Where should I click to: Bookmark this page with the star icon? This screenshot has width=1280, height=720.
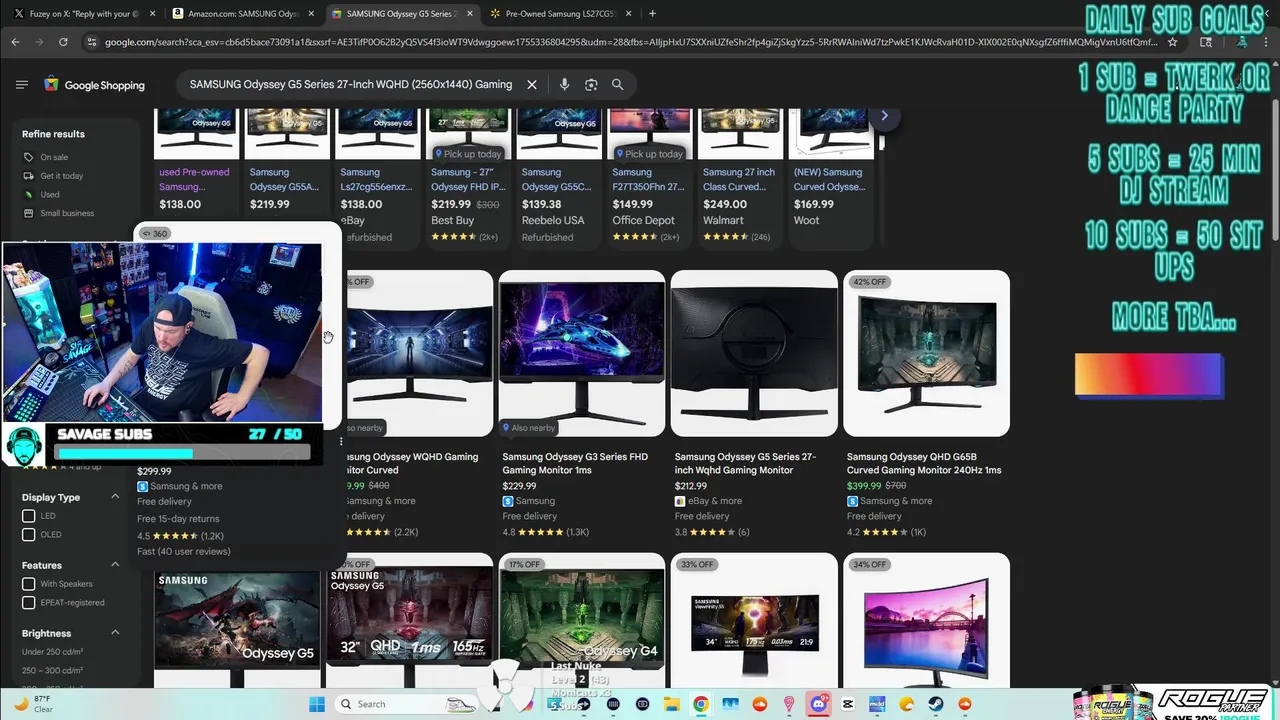pyautogui.click(x=1173, y=42)
